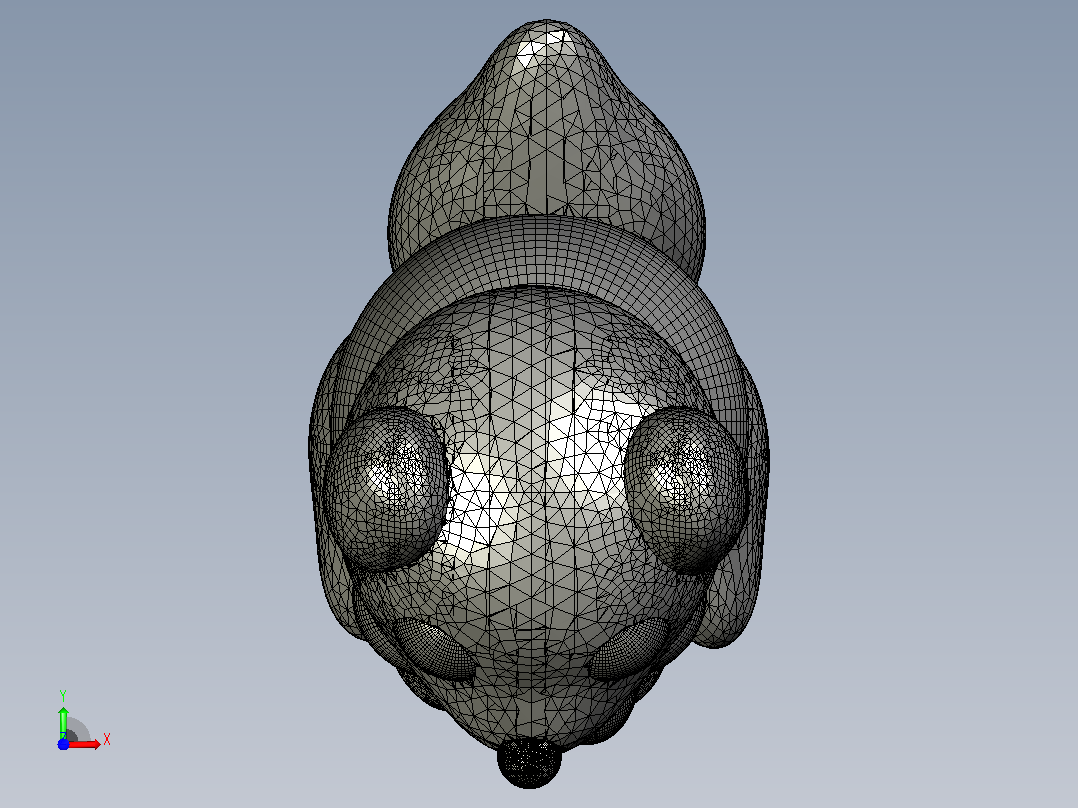The width and height of the screenshot is (1078, 808).
Task: Click the blue Z axis origin dot
Action: [63, 744]
